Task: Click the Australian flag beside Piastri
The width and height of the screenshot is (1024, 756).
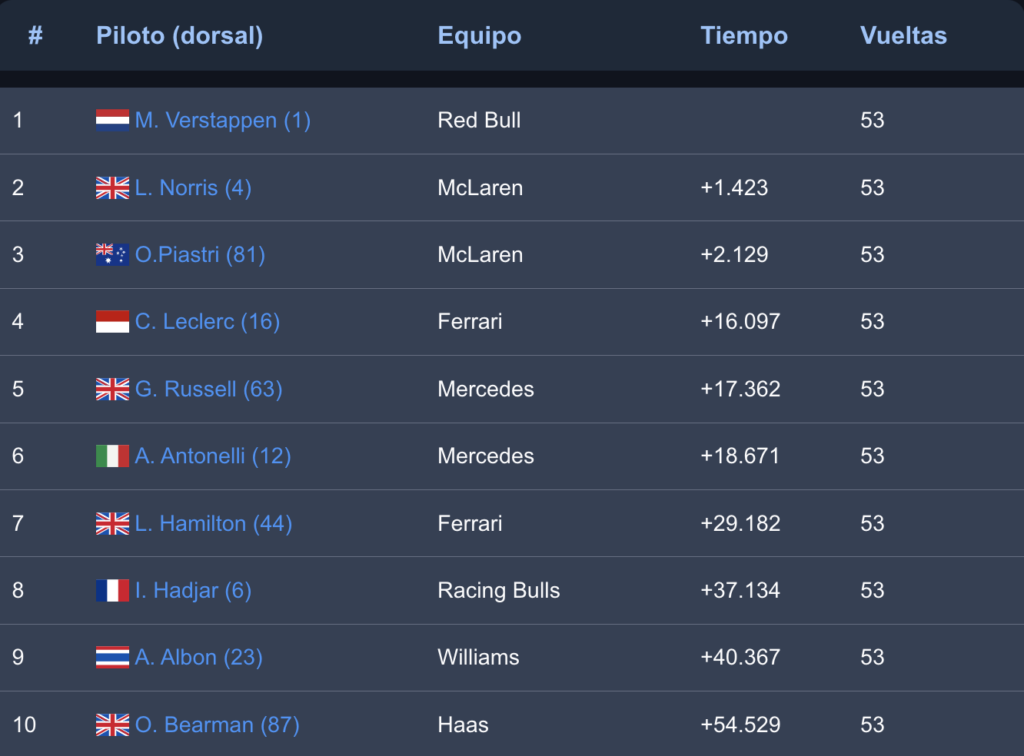Action: (x=112, y=255)
